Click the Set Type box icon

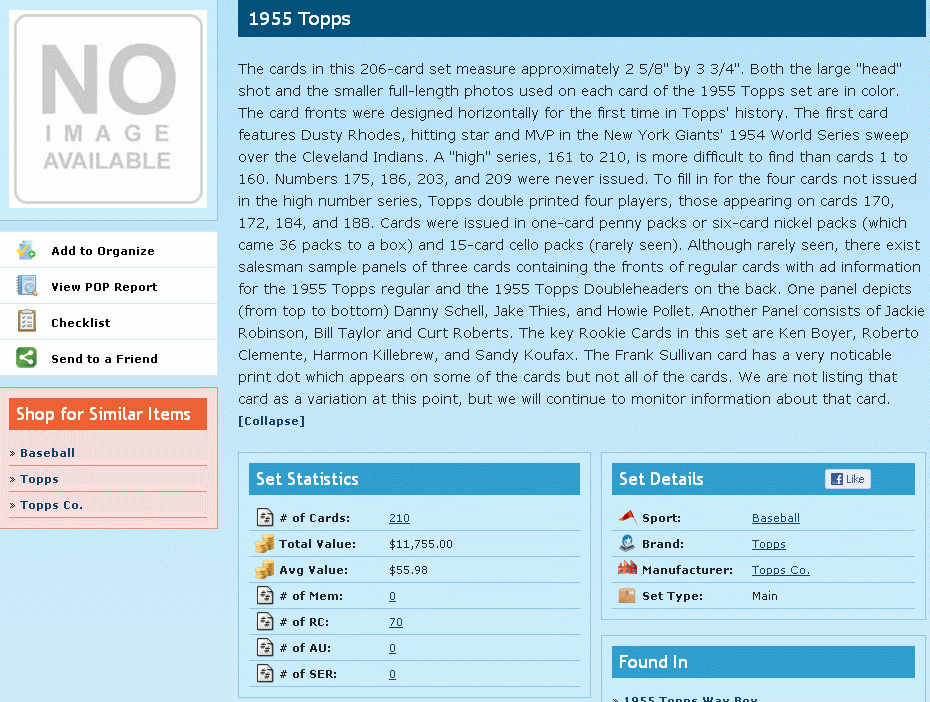[627, 595]
